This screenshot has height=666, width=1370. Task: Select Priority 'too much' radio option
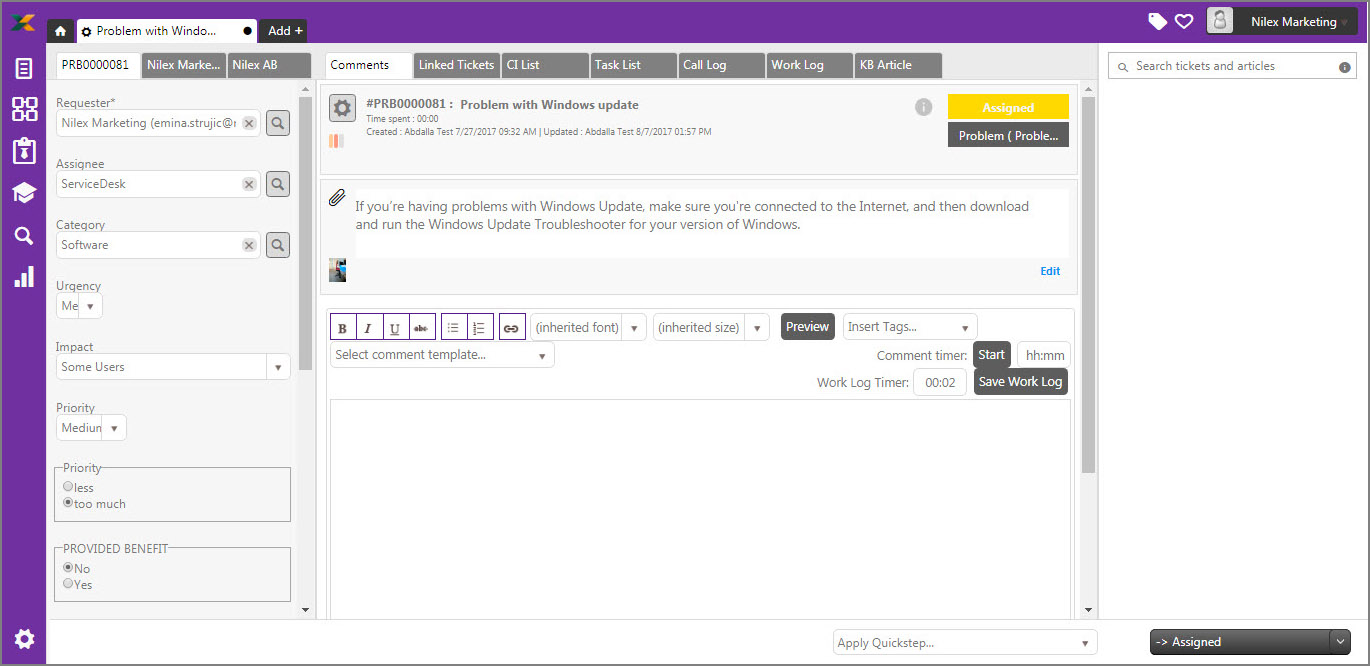click(x=68, y=503)
